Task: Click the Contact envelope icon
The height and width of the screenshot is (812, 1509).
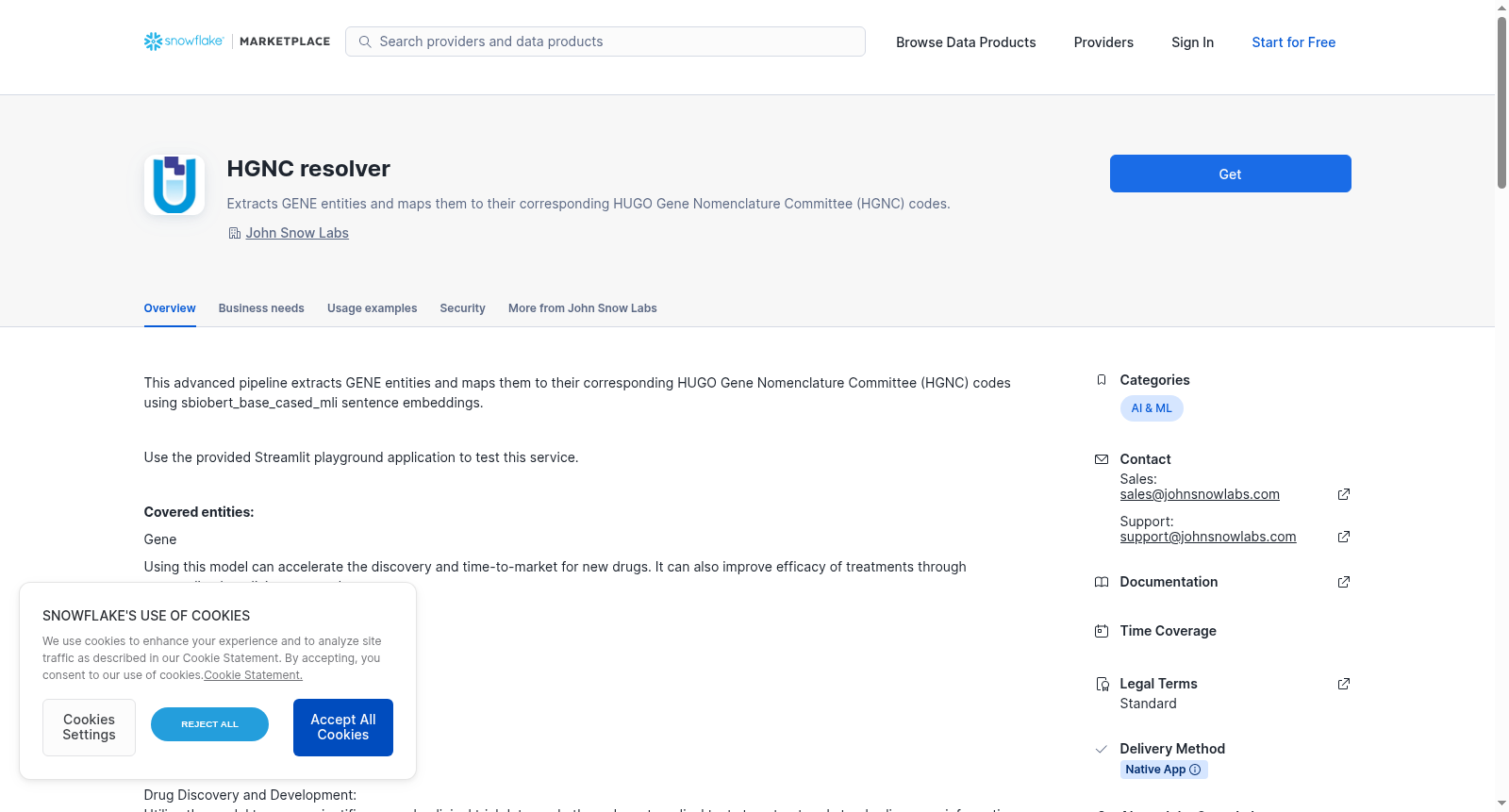Action: 1102,459
